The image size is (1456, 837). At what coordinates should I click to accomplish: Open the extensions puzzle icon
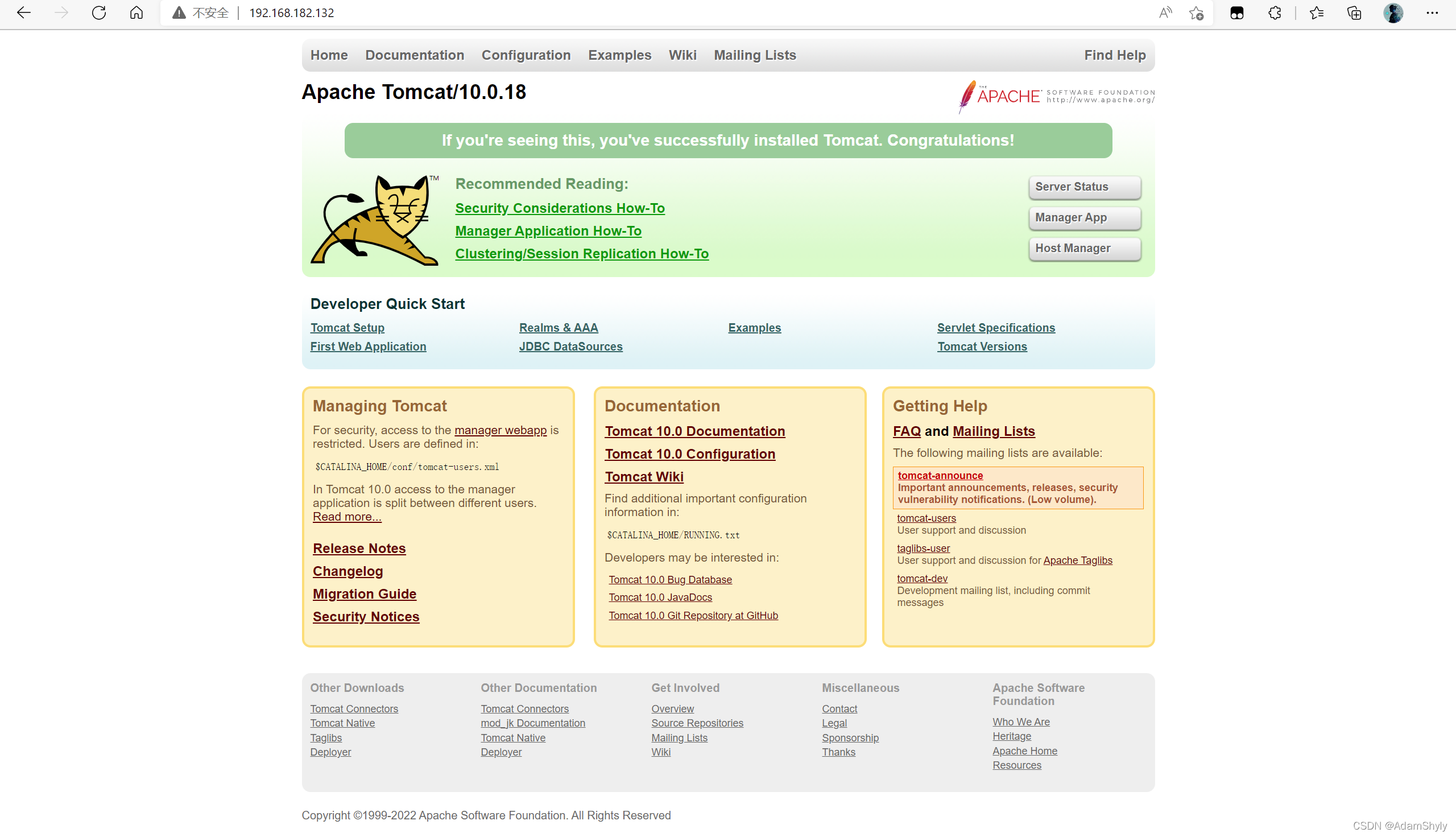point(1275,13)
